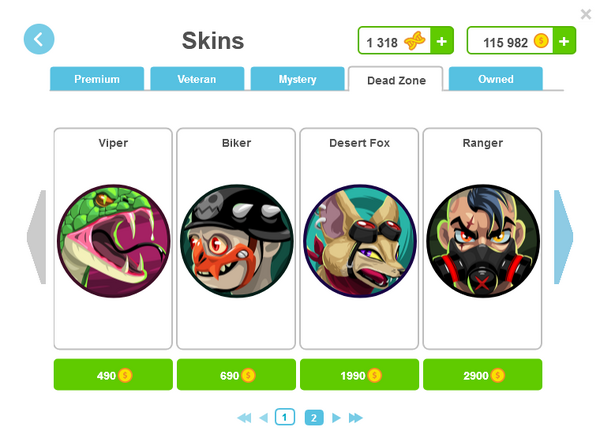The height and width of the screenshot is (442, 600).
Task: Add more DNA with green plus button
Action: pyautogui.click(x=442, y=41)
